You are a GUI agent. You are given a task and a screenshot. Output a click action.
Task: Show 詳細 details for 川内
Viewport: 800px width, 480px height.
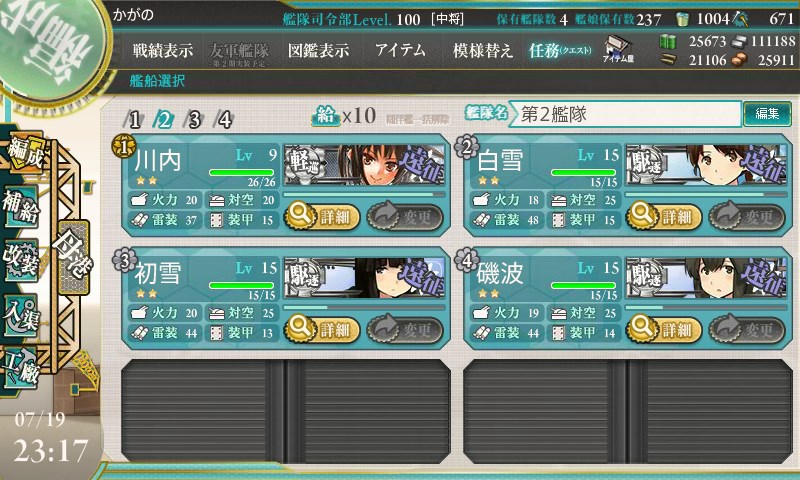pos(322,216)
